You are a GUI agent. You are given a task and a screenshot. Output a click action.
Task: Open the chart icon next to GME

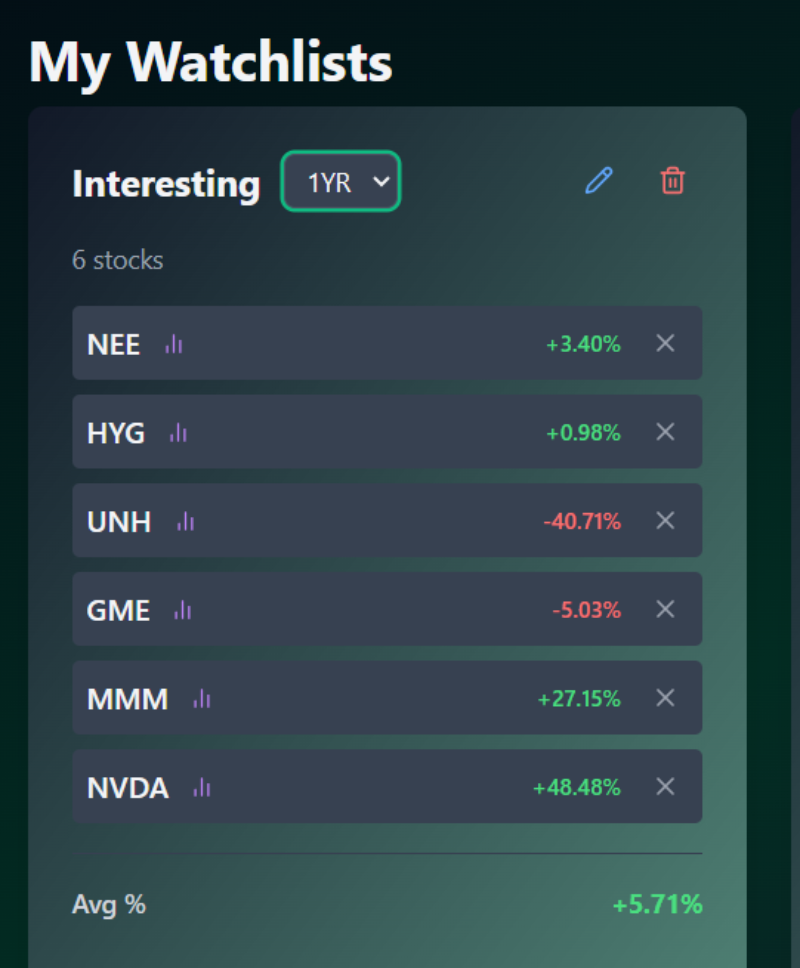pos(182,610)
